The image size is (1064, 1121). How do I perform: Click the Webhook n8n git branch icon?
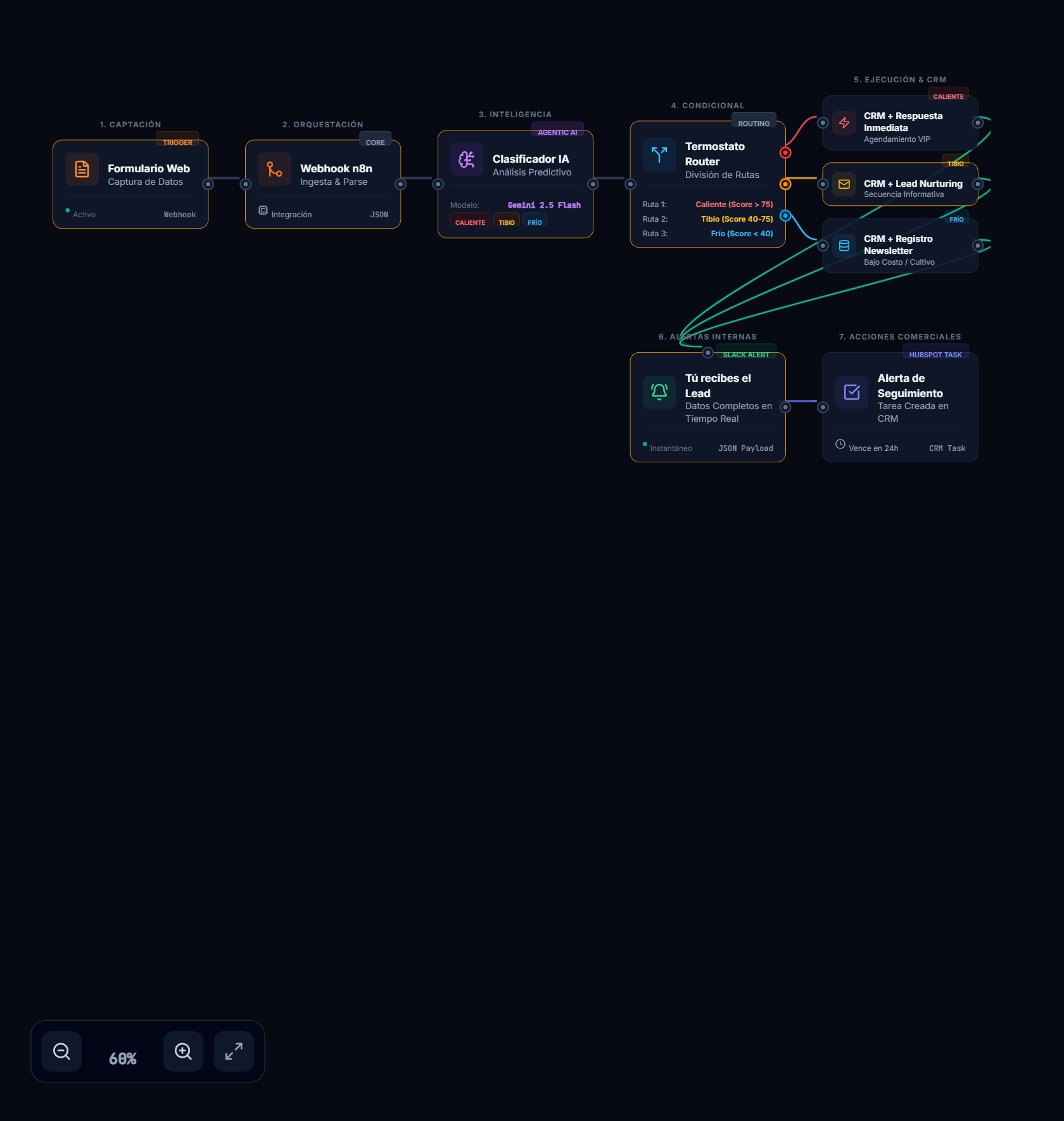tap(274, 169)
